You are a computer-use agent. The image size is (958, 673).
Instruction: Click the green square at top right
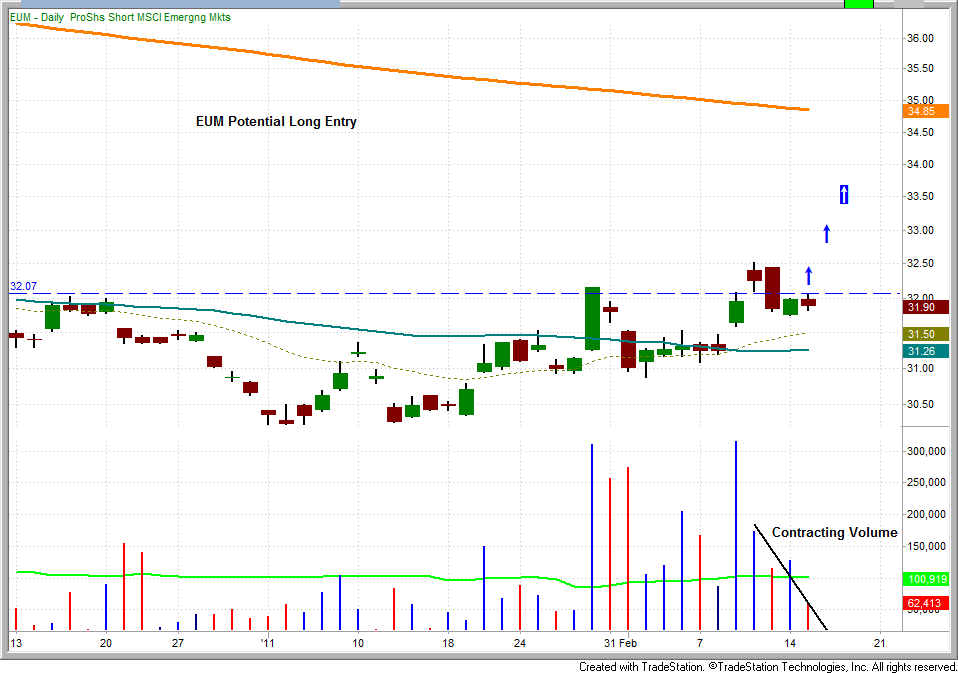click(x=858, y=4)
